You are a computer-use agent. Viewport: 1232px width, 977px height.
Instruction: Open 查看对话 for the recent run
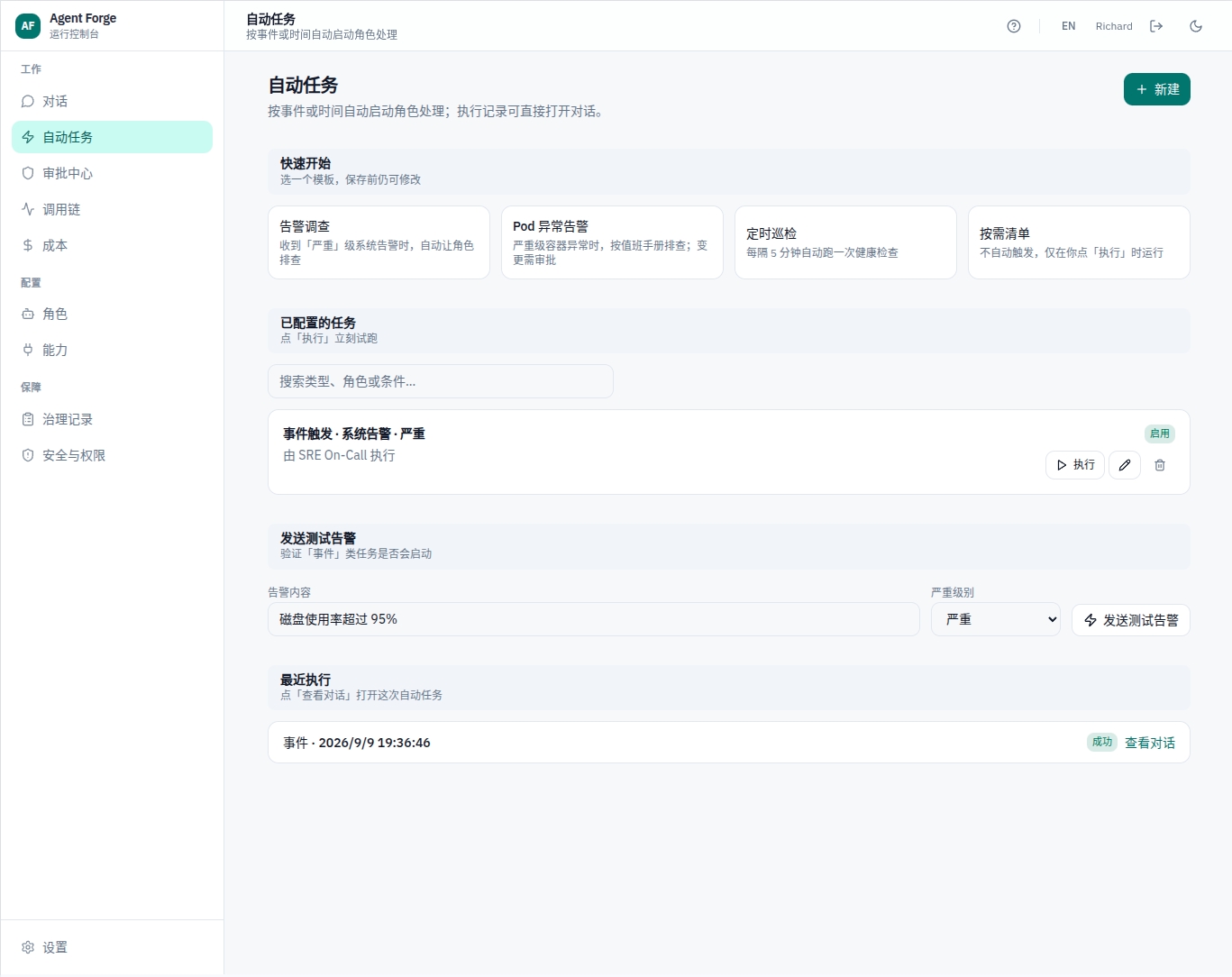(x=1150, y=743)
